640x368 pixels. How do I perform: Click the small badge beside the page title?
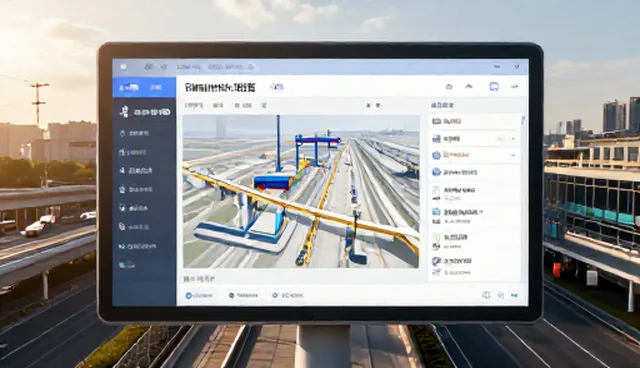click(277, 87)
